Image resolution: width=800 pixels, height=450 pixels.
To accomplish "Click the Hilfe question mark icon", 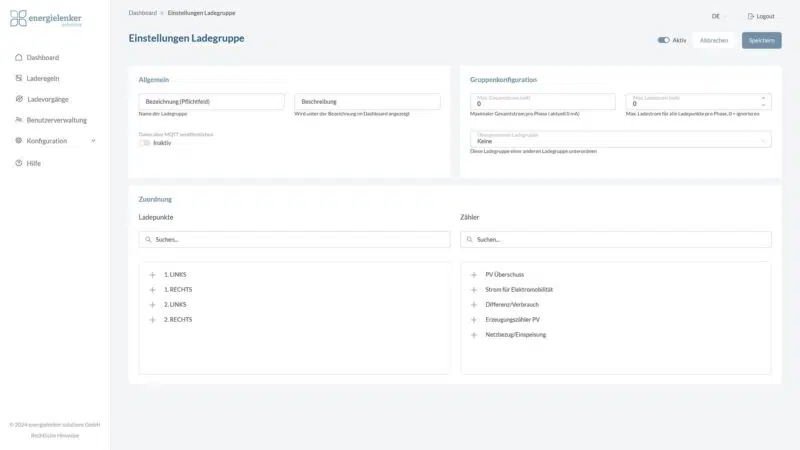I will click(x=19, y=162).
